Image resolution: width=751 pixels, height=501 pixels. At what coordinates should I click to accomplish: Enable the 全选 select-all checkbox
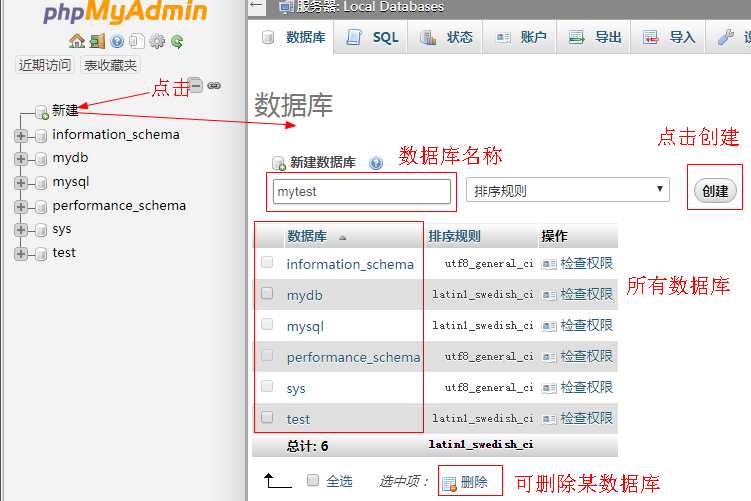point(313,480)
